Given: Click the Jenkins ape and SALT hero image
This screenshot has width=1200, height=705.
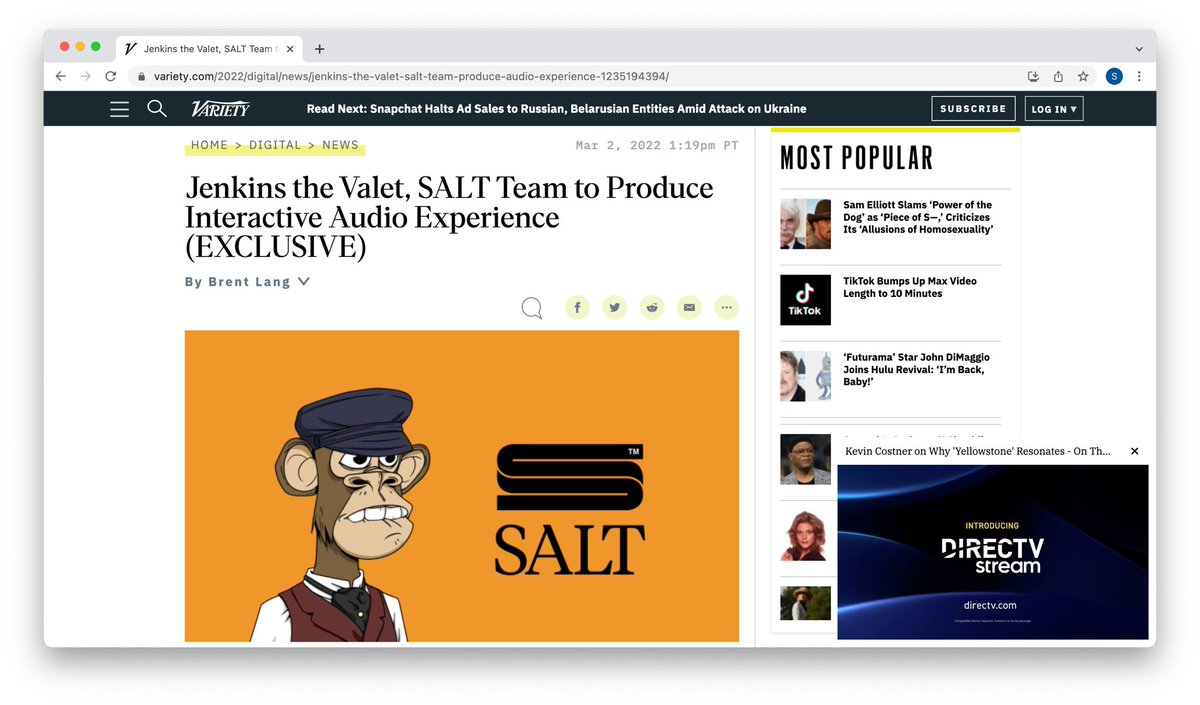Looking at the screenshot, I should [462, 486].
